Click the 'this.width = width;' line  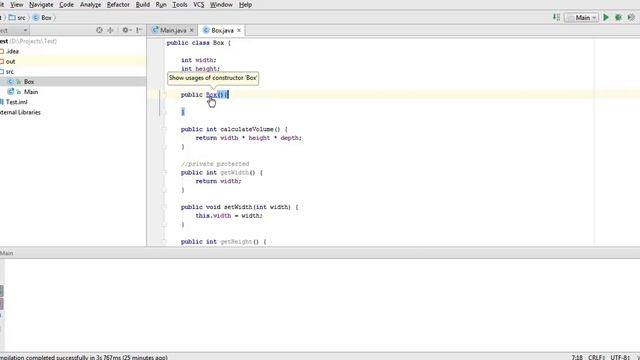tap(229, 216)
